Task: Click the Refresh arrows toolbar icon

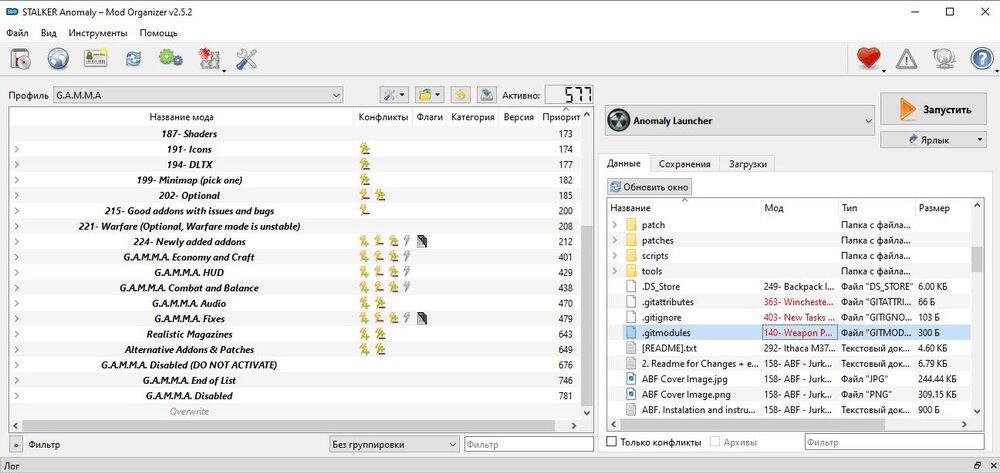Action: [x=133, y=59]
